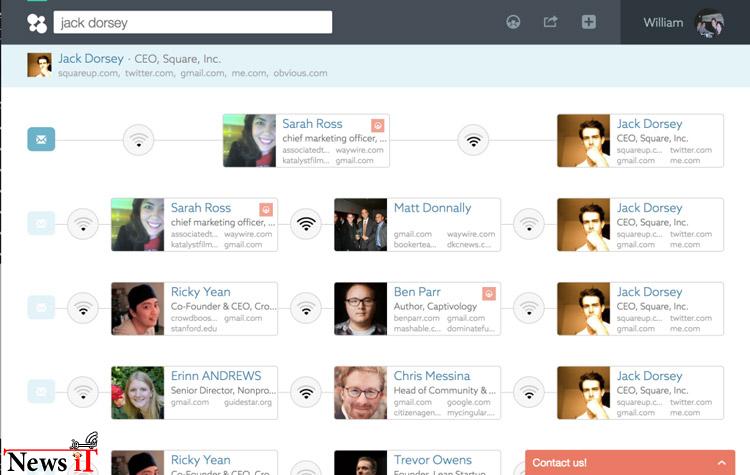Click signal icon between Ben Parr and Jack Dorsey
The height and width of the screenshot is (475, 750).
click(529, 309)
